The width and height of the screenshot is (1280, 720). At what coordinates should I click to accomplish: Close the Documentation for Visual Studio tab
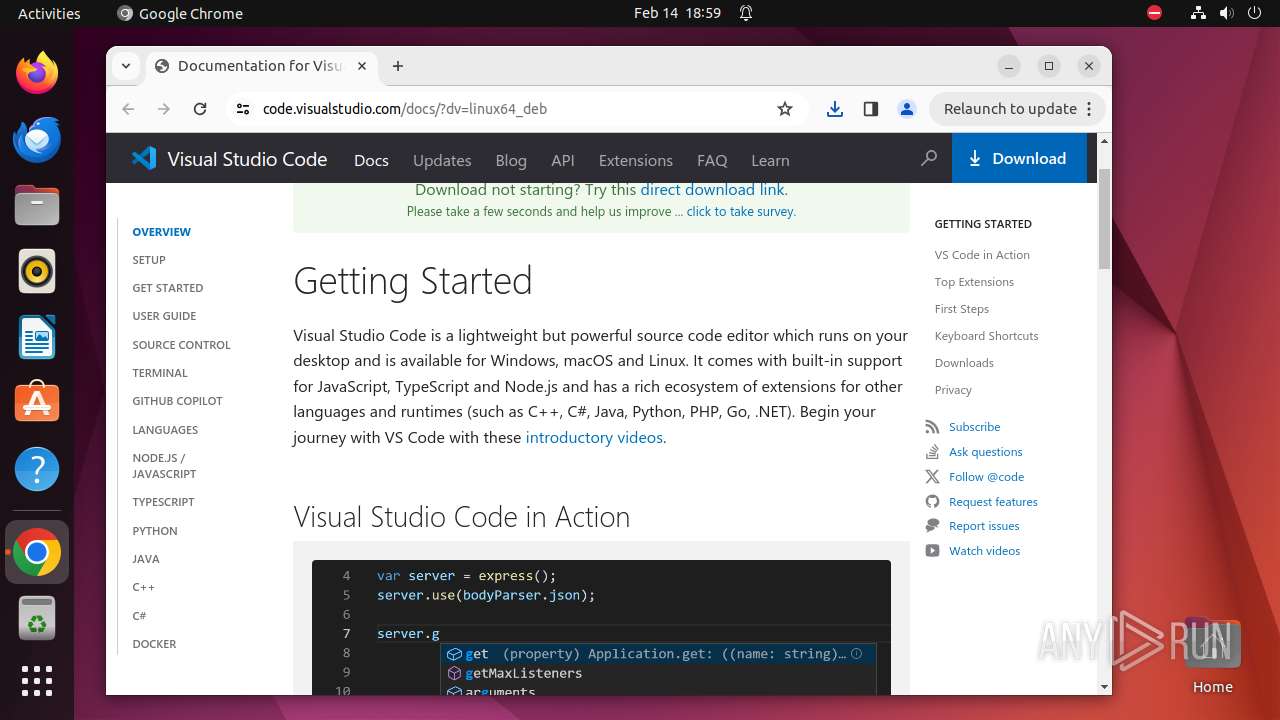362,66
